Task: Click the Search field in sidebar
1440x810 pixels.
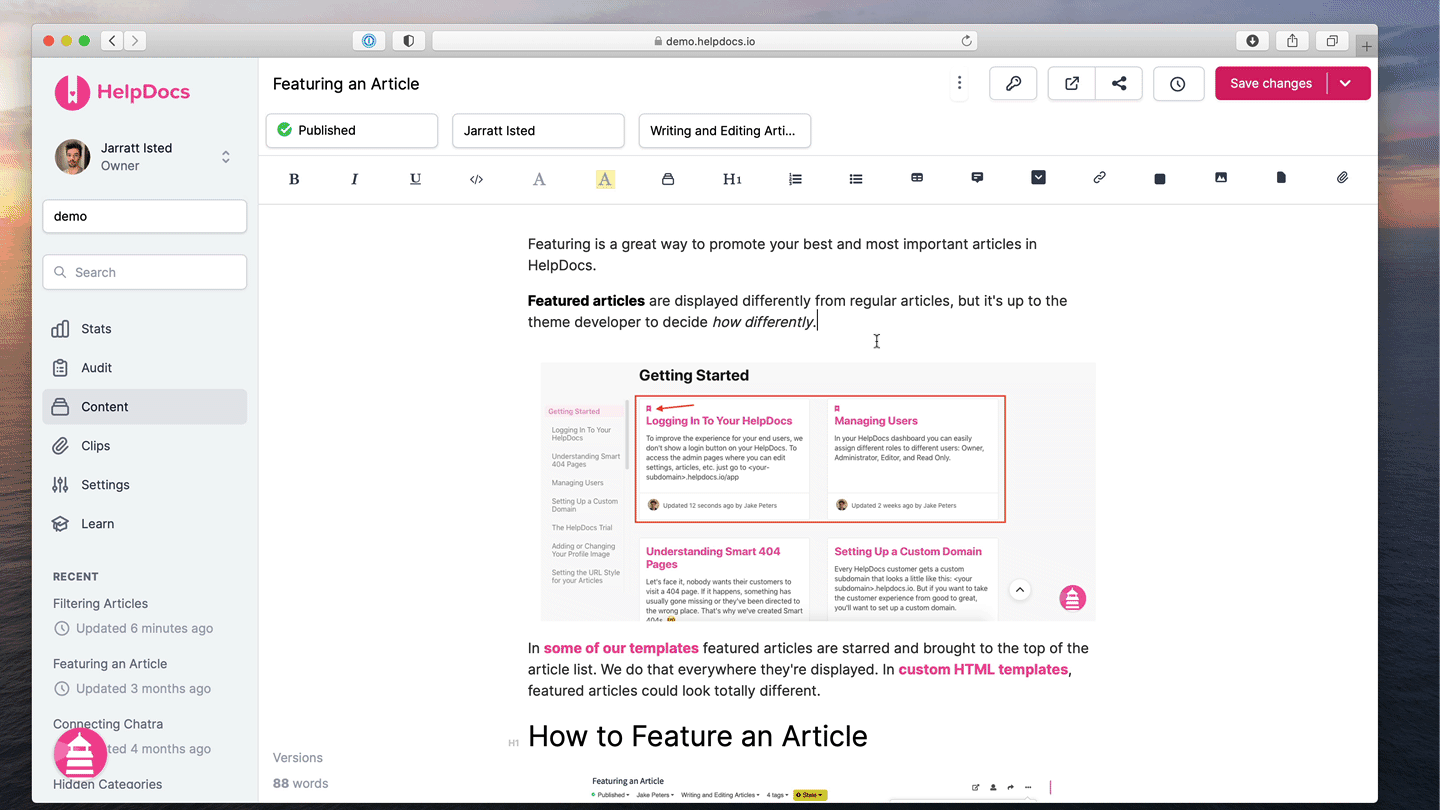Action: coord(145,272)
